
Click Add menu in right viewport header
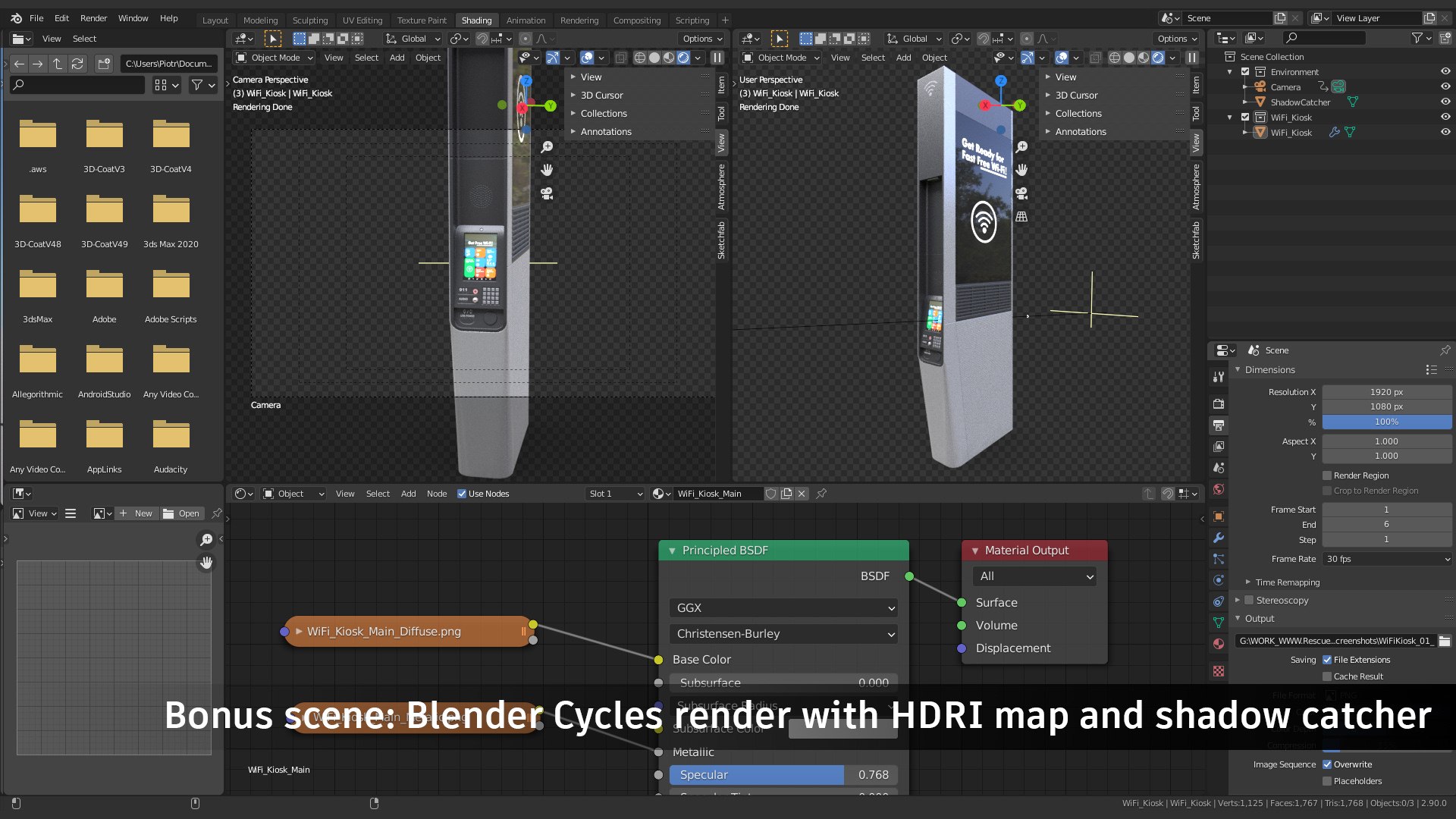tap(903, 58)
